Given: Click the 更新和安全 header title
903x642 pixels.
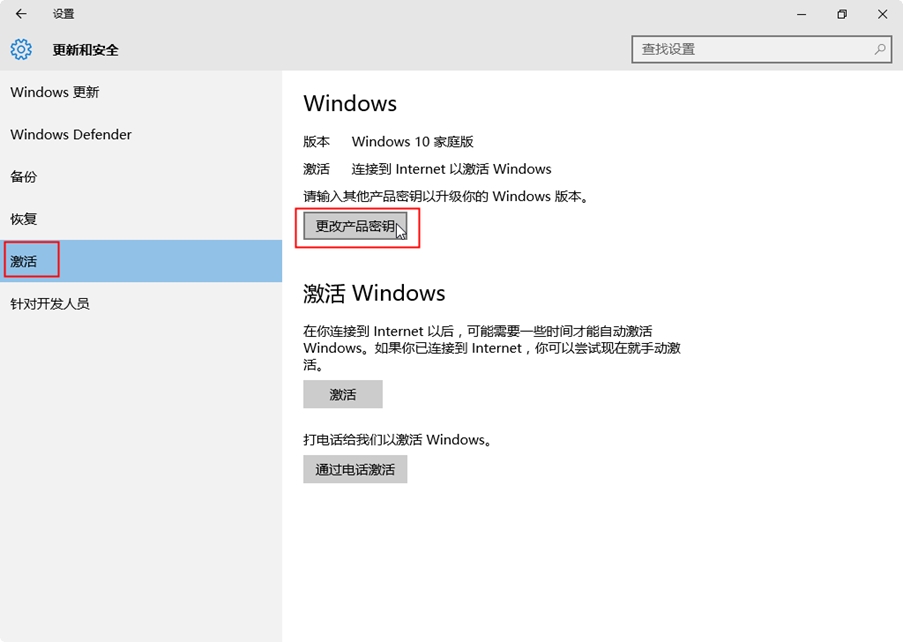Looking at the screenshot, I should tap(86, 50).
